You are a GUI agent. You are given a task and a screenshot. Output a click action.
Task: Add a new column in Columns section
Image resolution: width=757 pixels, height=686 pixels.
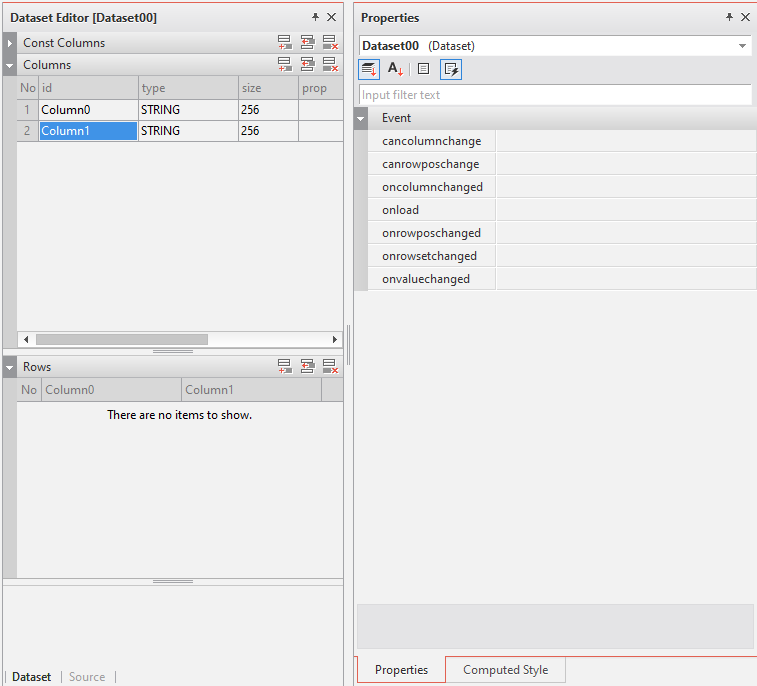285,65
